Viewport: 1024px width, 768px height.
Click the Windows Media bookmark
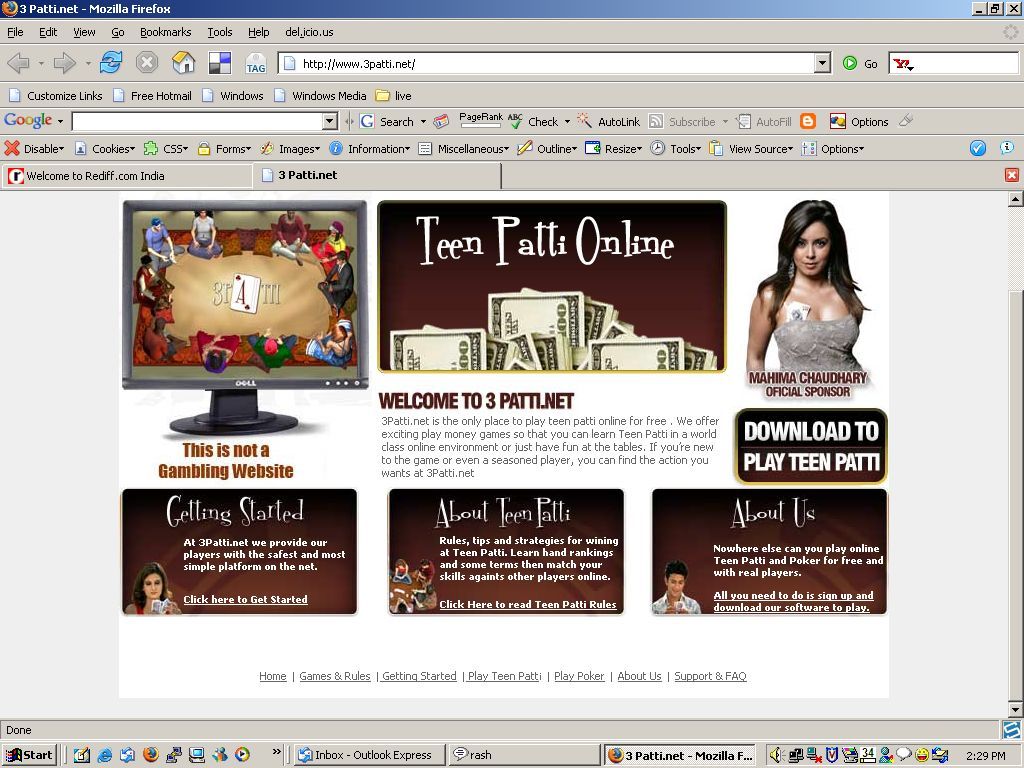tap(320, 96)
